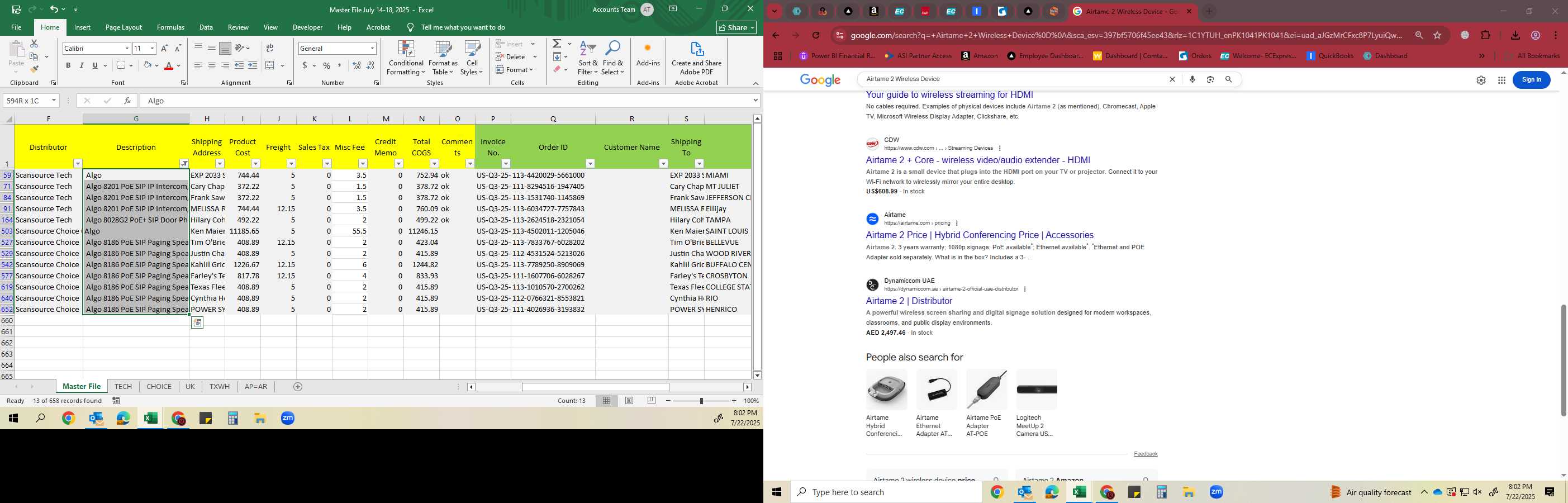Open Font Color red swatch button

click(x=169, y=65)
